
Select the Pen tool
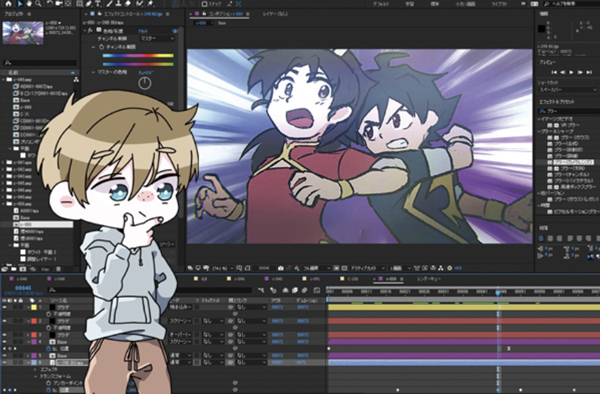pyautogui.click(x=89, y=4)
